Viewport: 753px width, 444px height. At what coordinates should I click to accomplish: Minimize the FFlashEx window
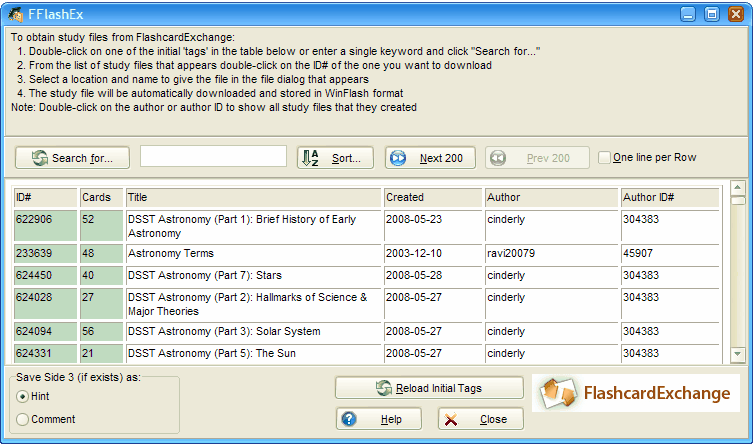pos(688,14)
